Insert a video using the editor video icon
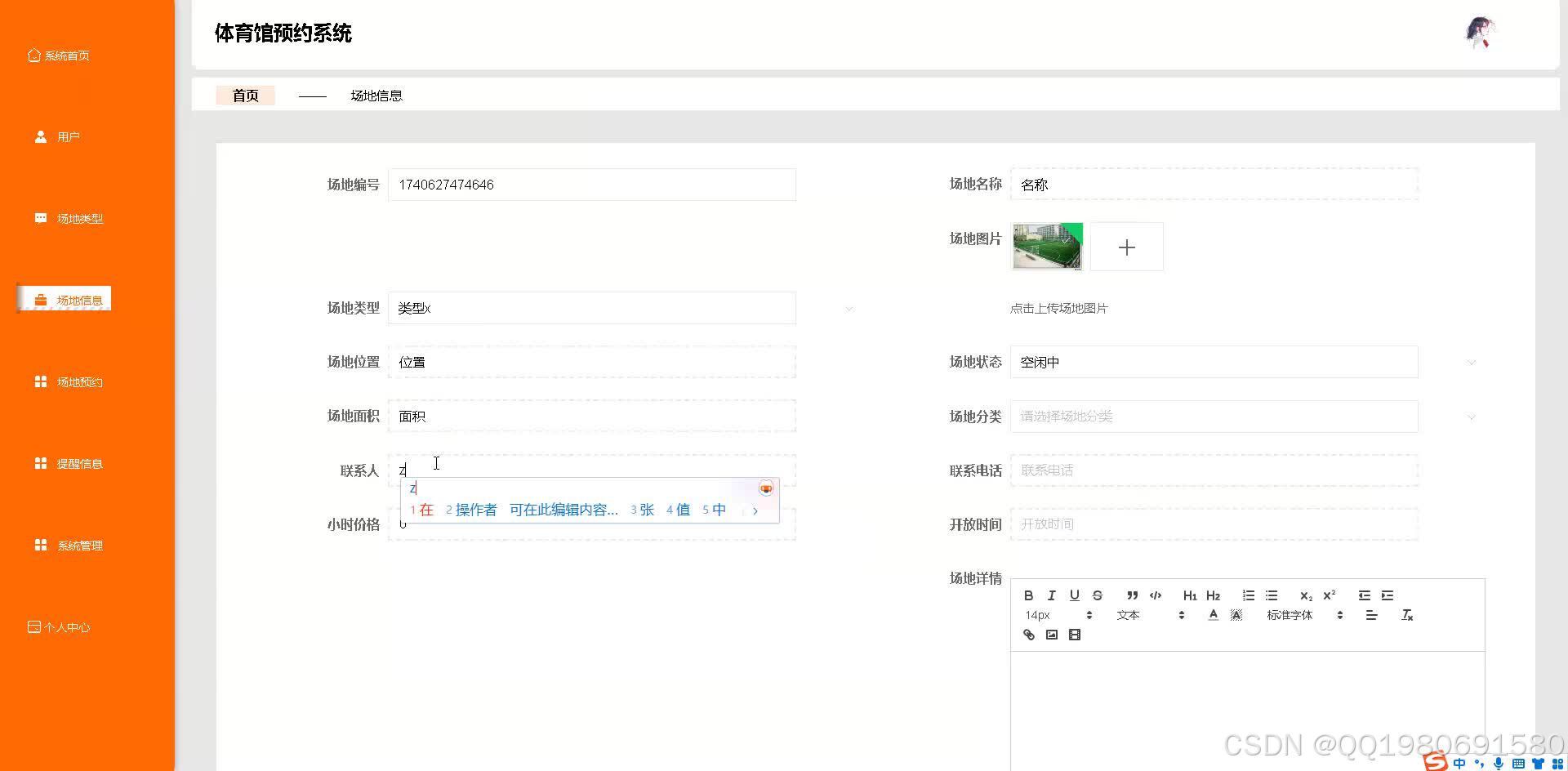Image resolution: width=1568 pixels, height=771 pixels. point(1075,635)
